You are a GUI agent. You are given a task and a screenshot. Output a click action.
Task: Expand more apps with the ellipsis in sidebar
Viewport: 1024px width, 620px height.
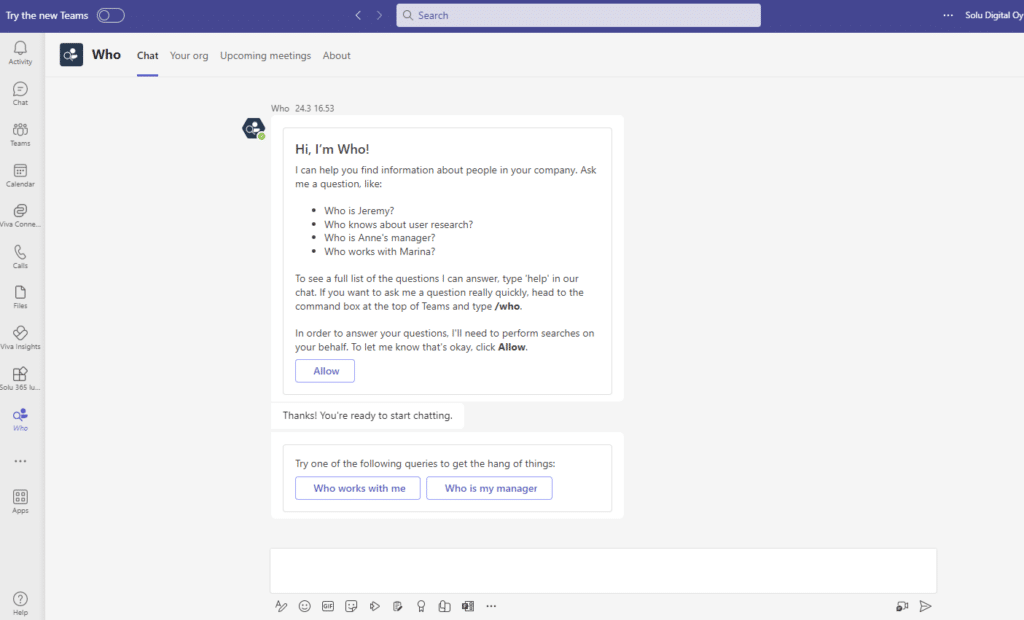(x=20, y=461)
